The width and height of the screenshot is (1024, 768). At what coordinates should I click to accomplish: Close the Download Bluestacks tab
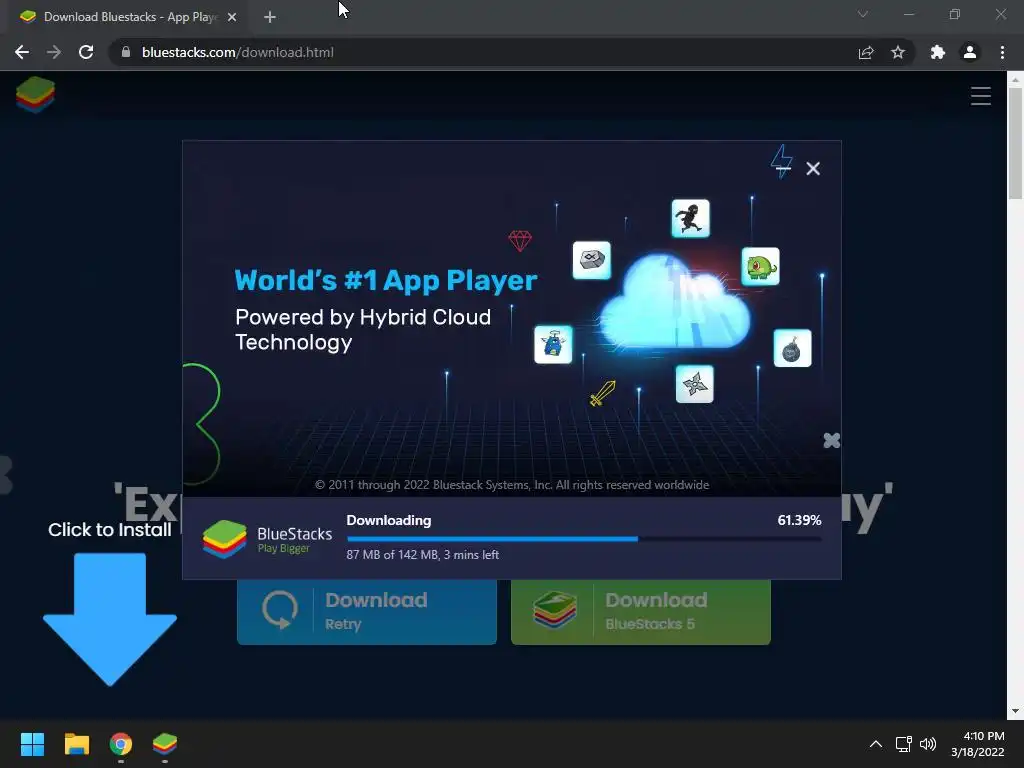(x=232, y=18)
